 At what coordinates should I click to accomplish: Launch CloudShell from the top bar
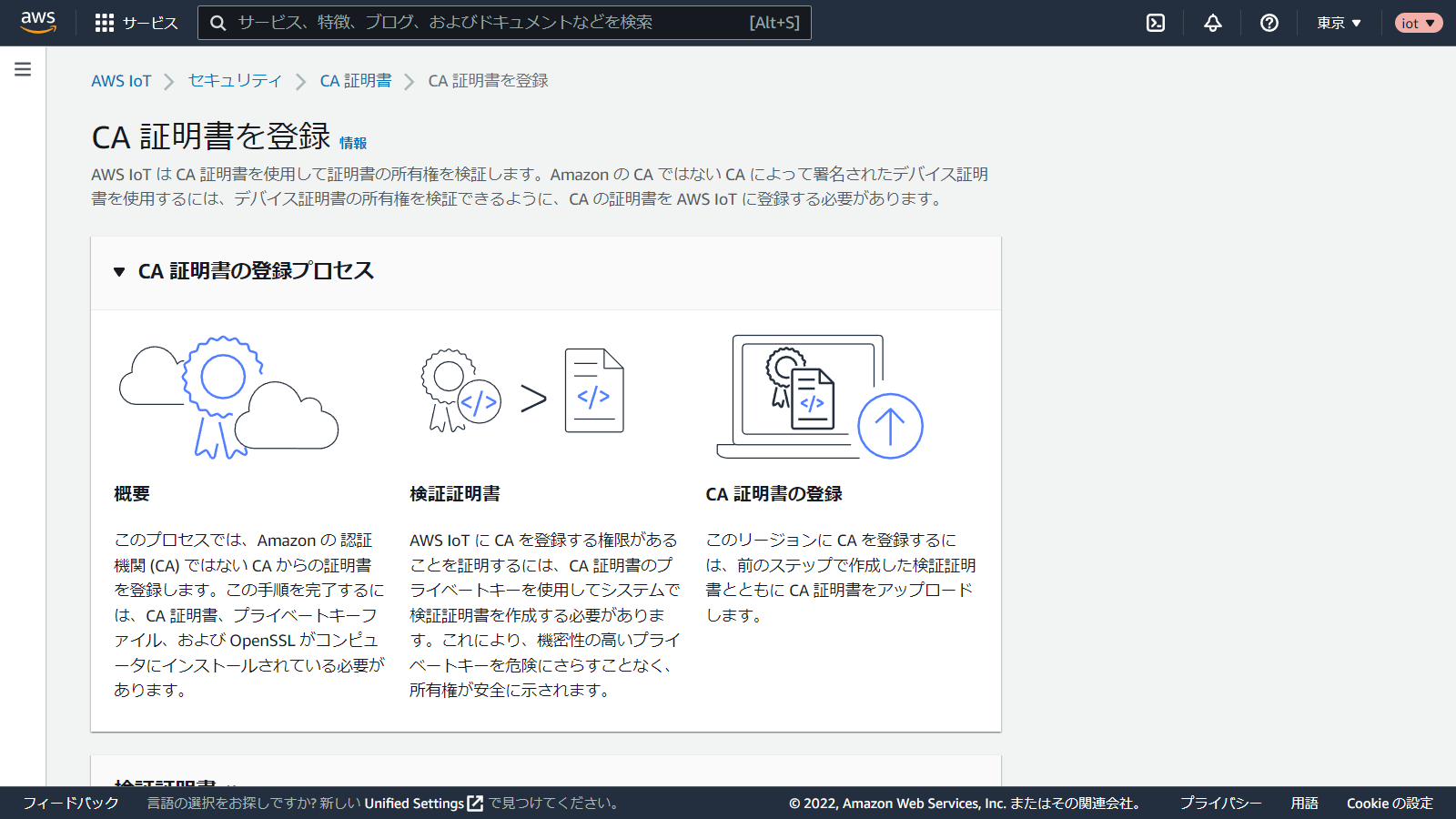1156,23
